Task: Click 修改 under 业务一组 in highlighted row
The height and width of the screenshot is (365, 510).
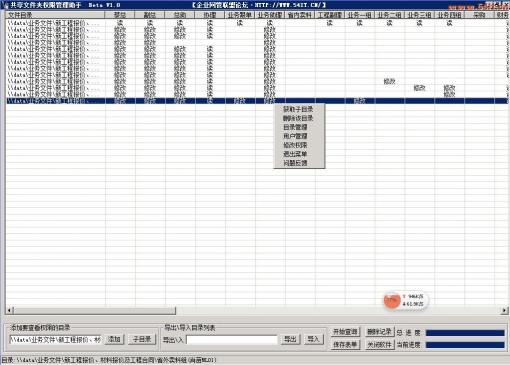Action: click(360, 101)
